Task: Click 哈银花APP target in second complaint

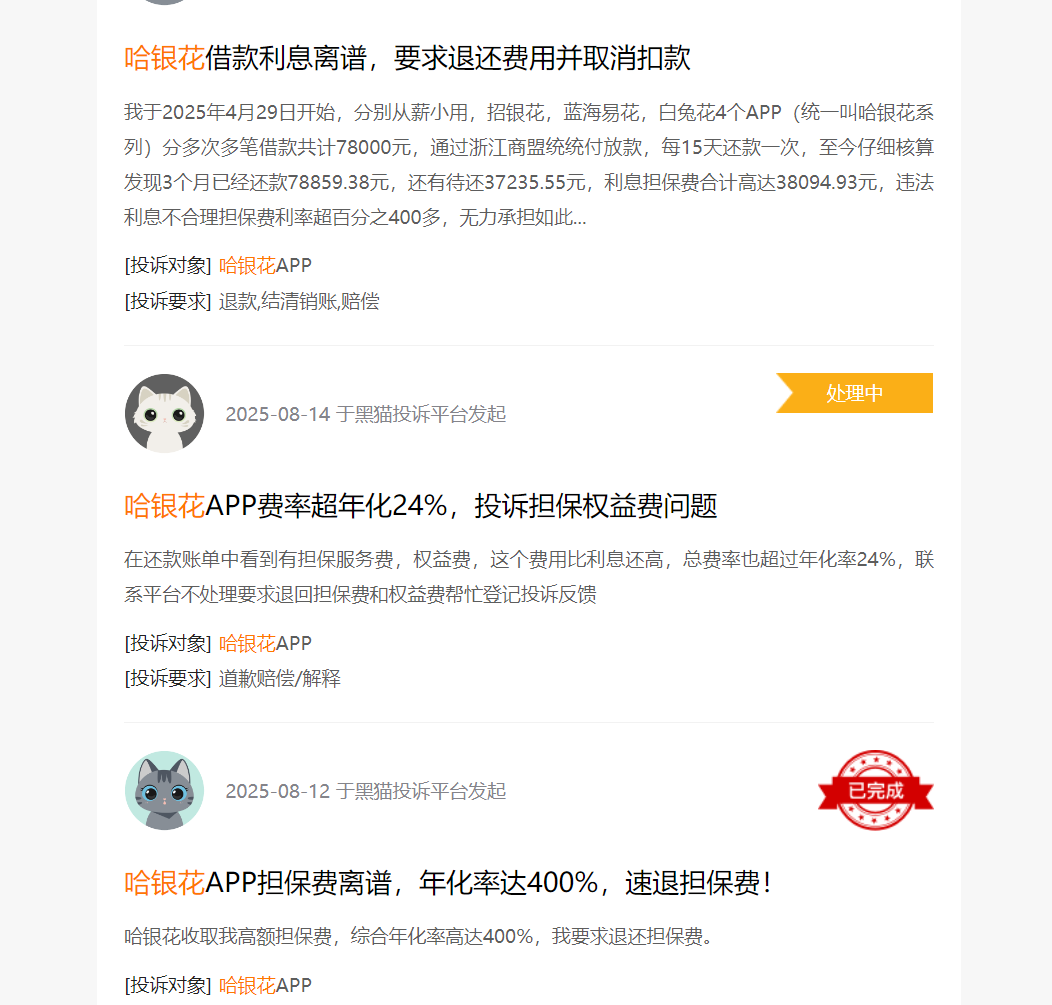Action: click(265, 643)
